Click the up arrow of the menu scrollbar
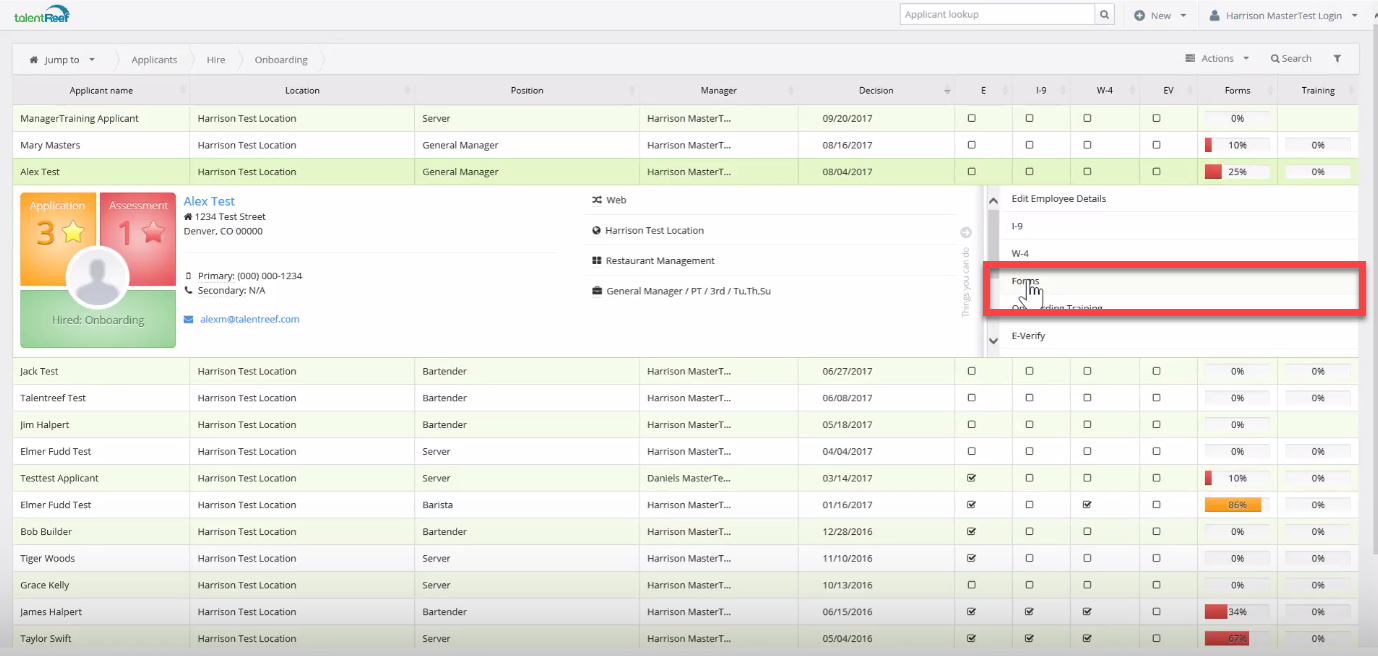Screen dimensions: 1378x656 pos(993,199)
